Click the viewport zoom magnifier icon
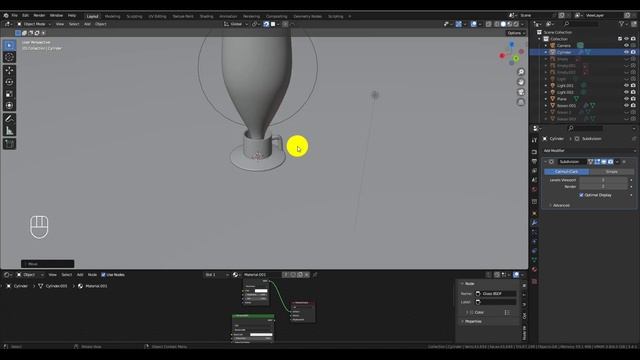640x360 pixels. click(521, 72)
